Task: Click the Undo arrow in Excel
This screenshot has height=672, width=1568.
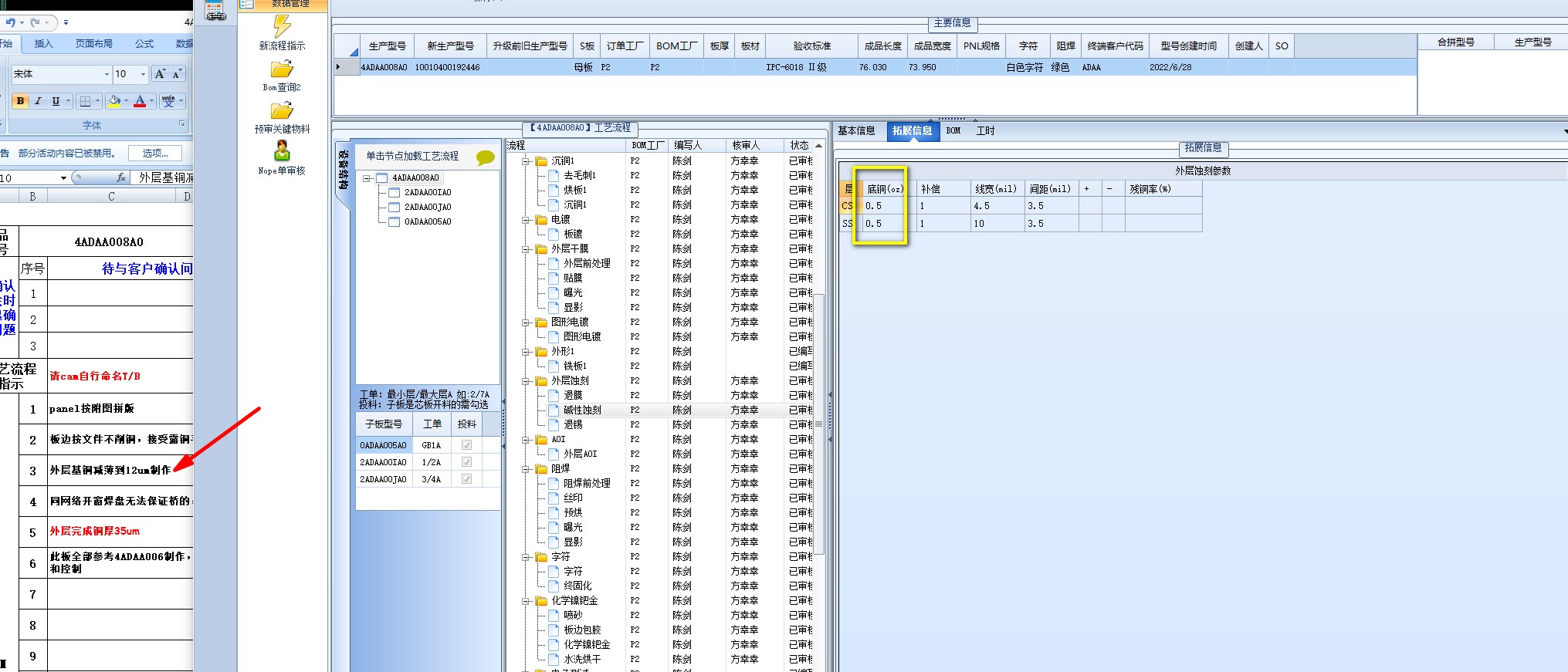Action: [10, 22]
